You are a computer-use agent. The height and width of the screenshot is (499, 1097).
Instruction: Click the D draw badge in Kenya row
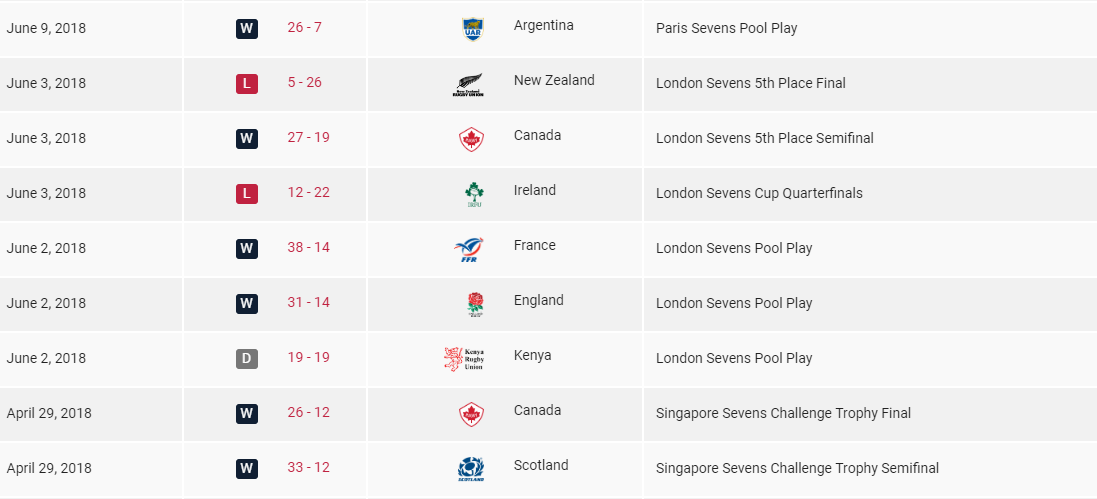coord(247,358)
